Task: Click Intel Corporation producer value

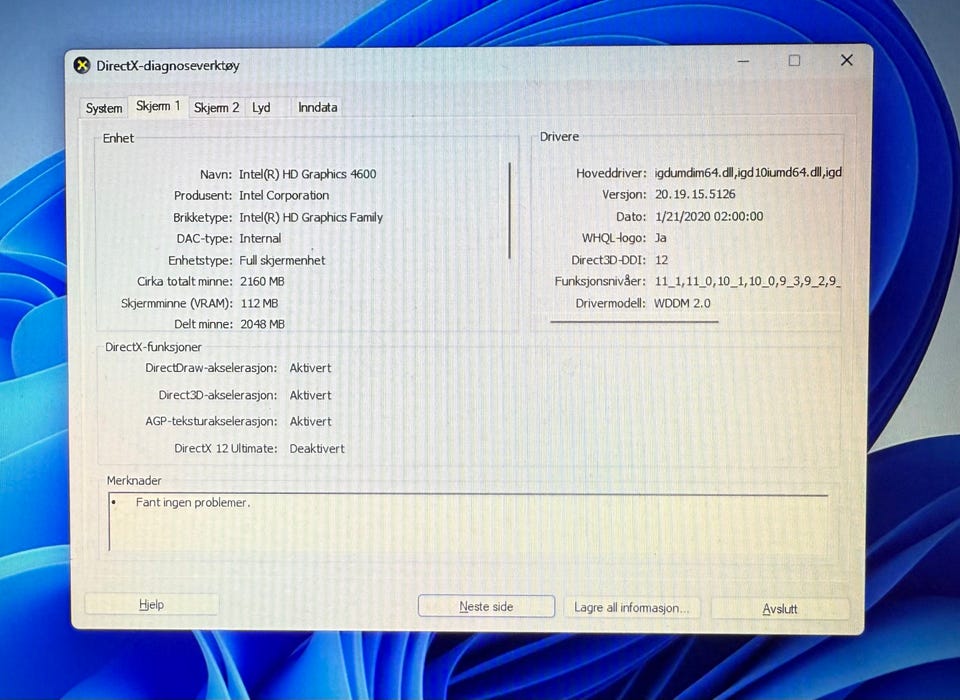Action: coord(283,195)
